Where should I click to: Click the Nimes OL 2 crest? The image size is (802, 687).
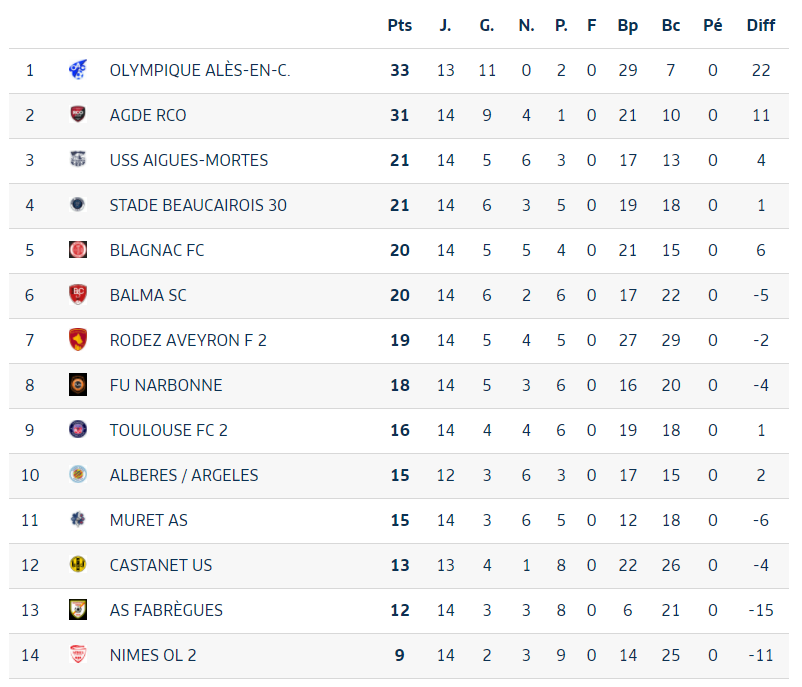78,655
